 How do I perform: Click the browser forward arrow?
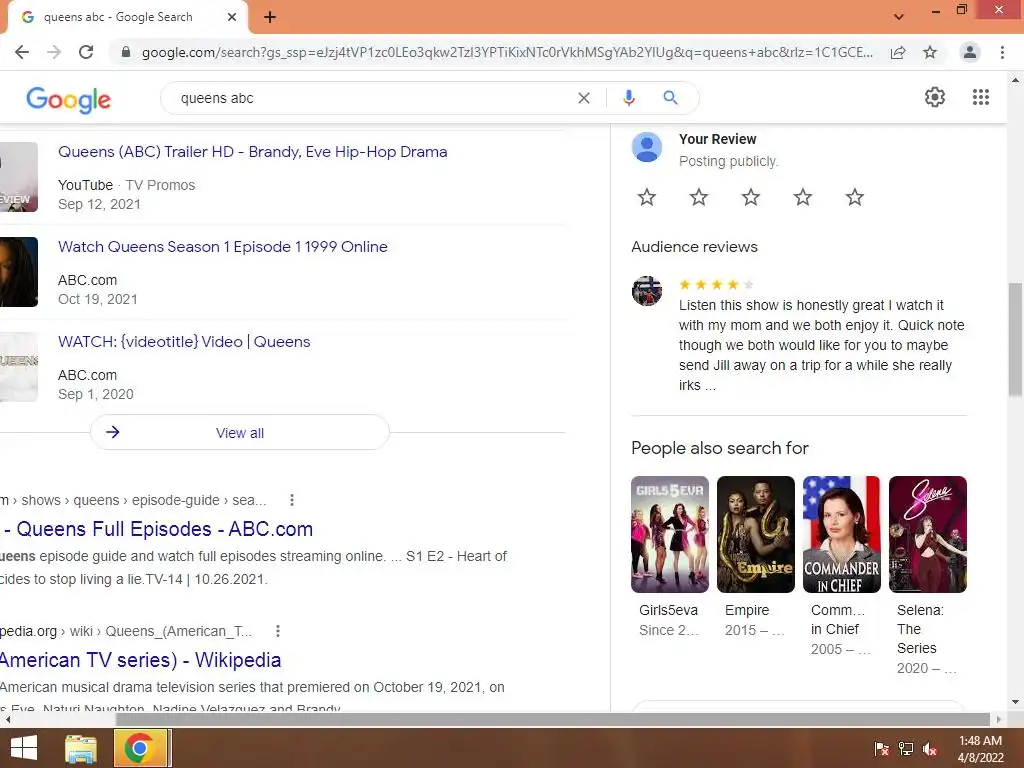pyautogui.click(x=54, y=52)
